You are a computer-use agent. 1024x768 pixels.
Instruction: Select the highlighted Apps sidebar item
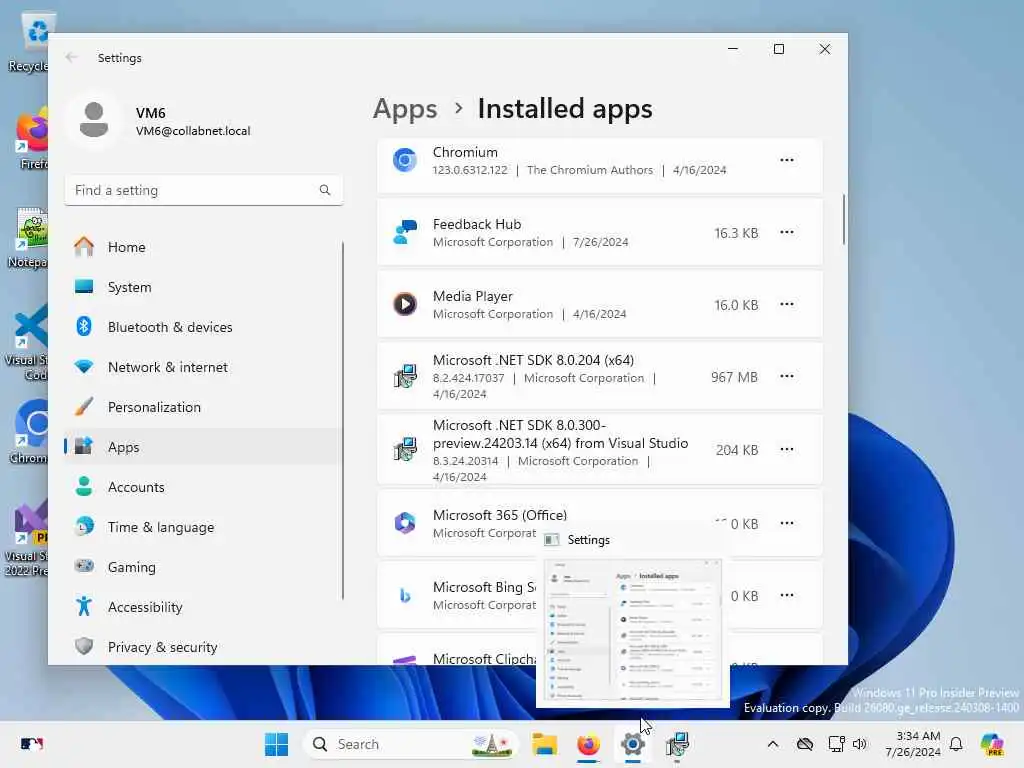[x=202, y=447]
